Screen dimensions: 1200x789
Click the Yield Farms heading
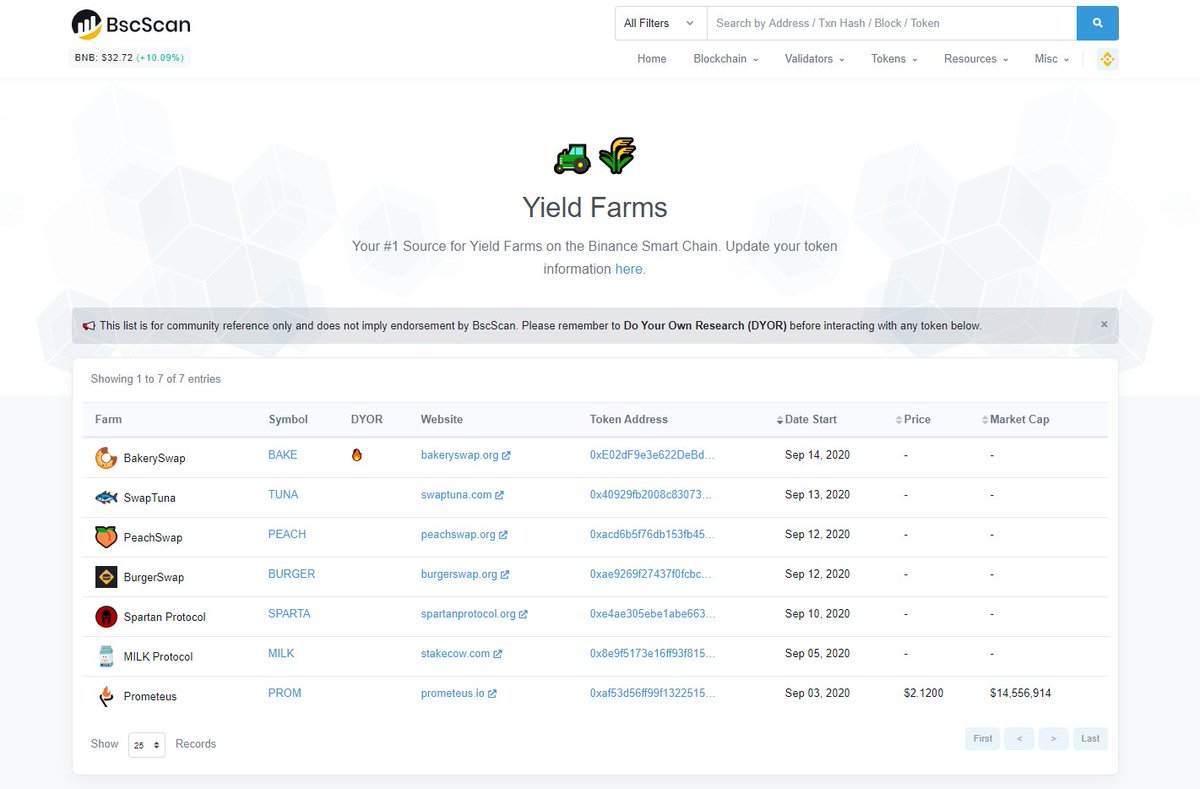point(595,208)
